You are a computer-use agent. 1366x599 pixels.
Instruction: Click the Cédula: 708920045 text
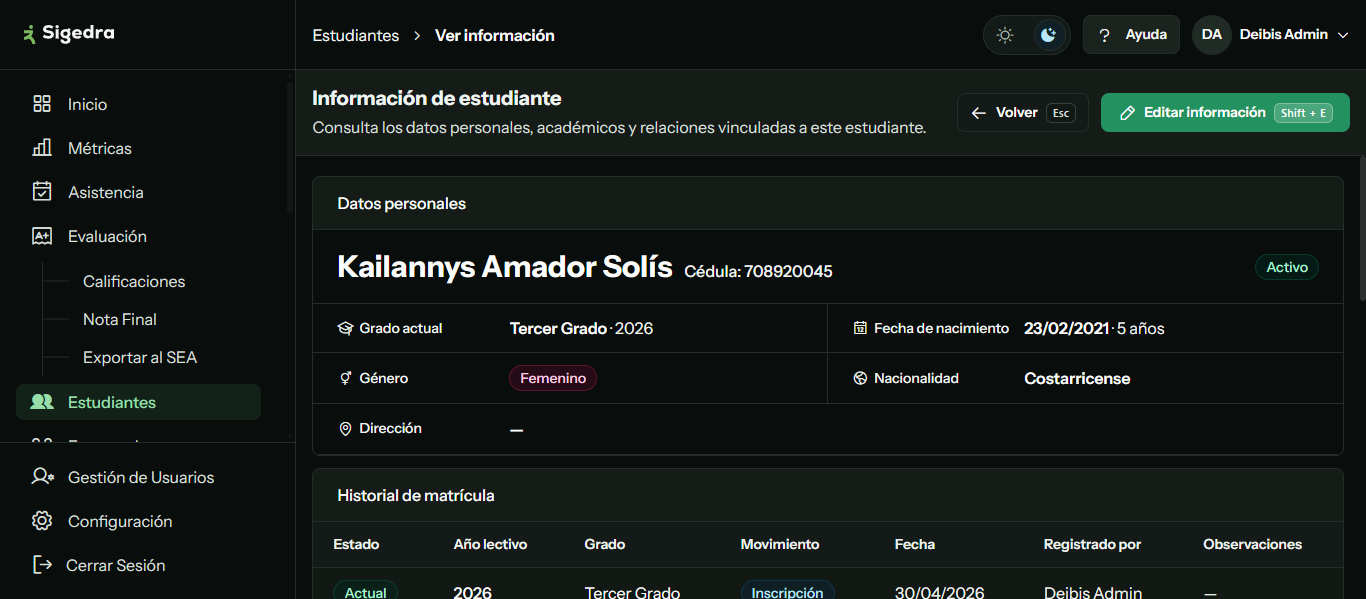click(758, 271)
